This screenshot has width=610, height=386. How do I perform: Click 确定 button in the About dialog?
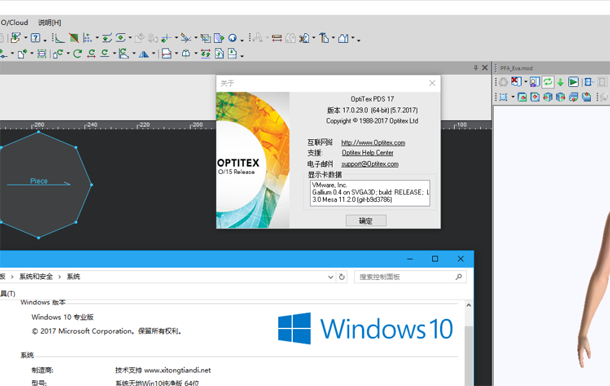(x=366, y=221)
